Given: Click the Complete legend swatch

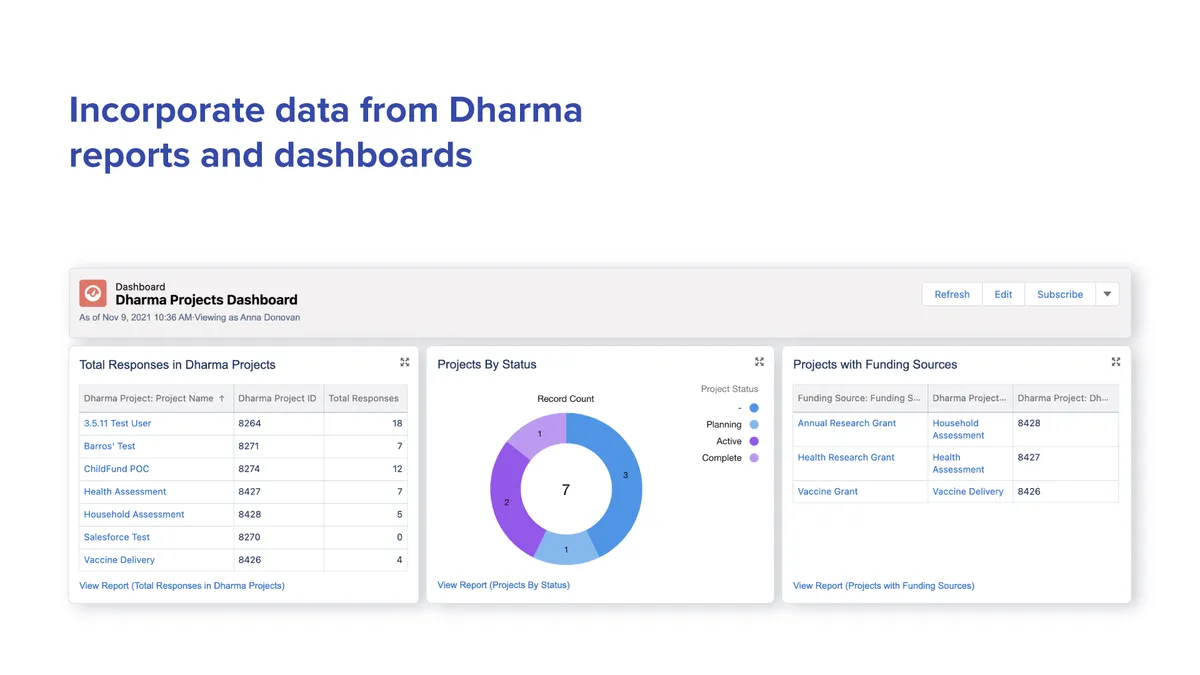Looking at the screenshot, I should 754,458.
